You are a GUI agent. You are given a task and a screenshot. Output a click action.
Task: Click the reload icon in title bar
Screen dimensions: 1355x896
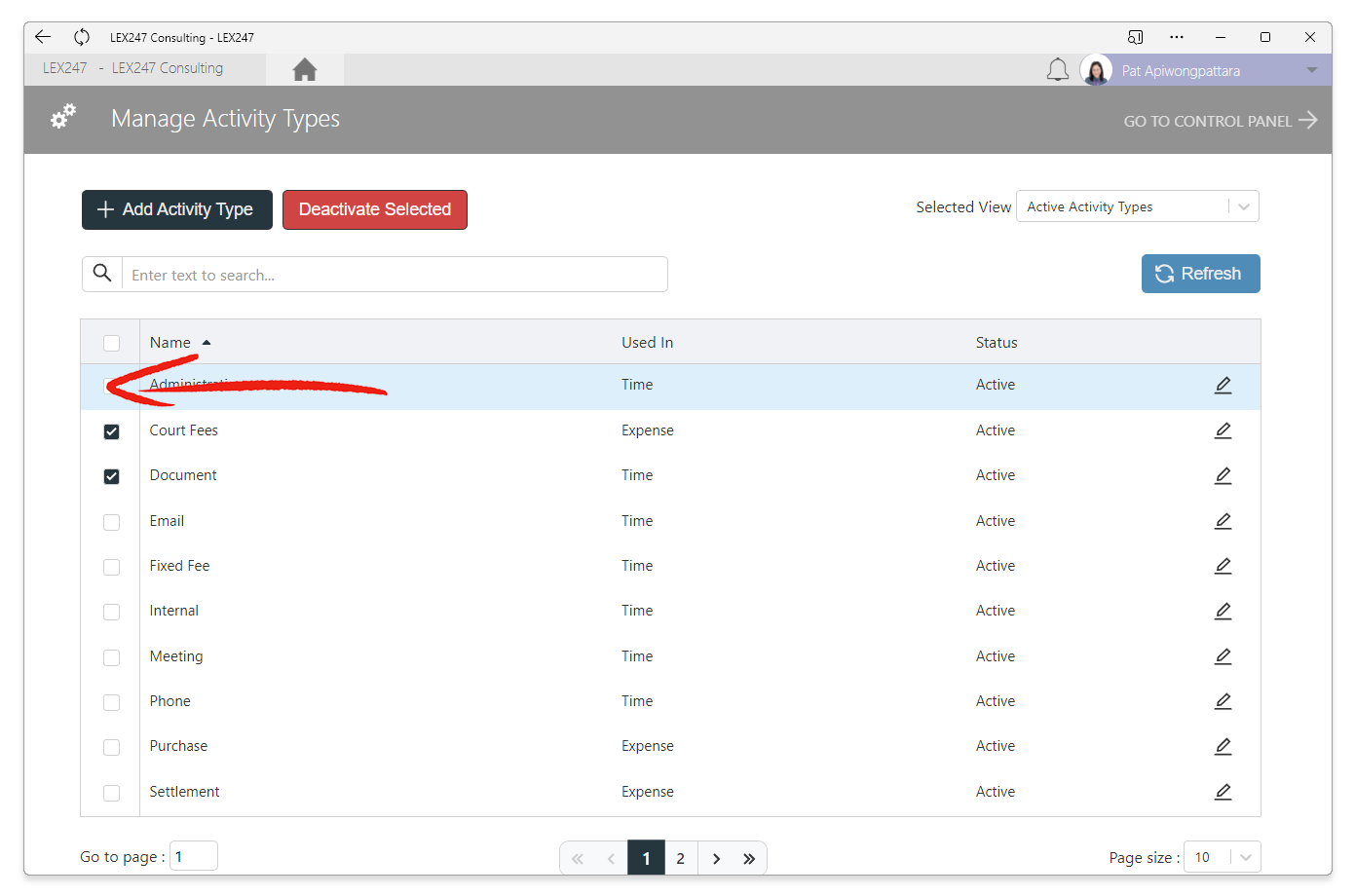coord(82,37)
